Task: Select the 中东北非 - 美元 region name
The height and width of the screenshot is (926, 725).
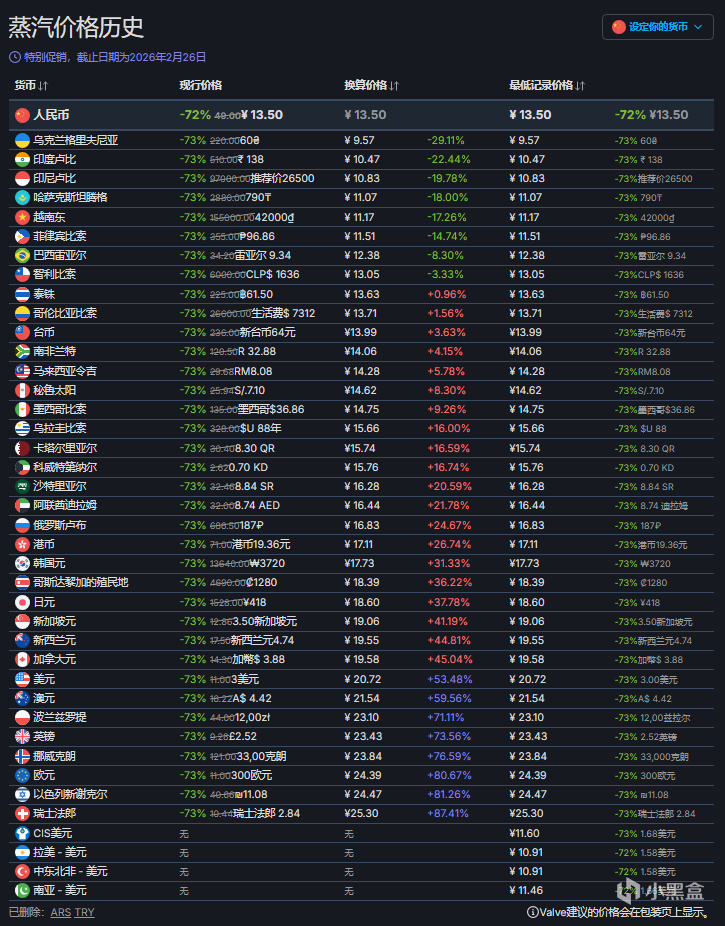Action: [70, 871]
